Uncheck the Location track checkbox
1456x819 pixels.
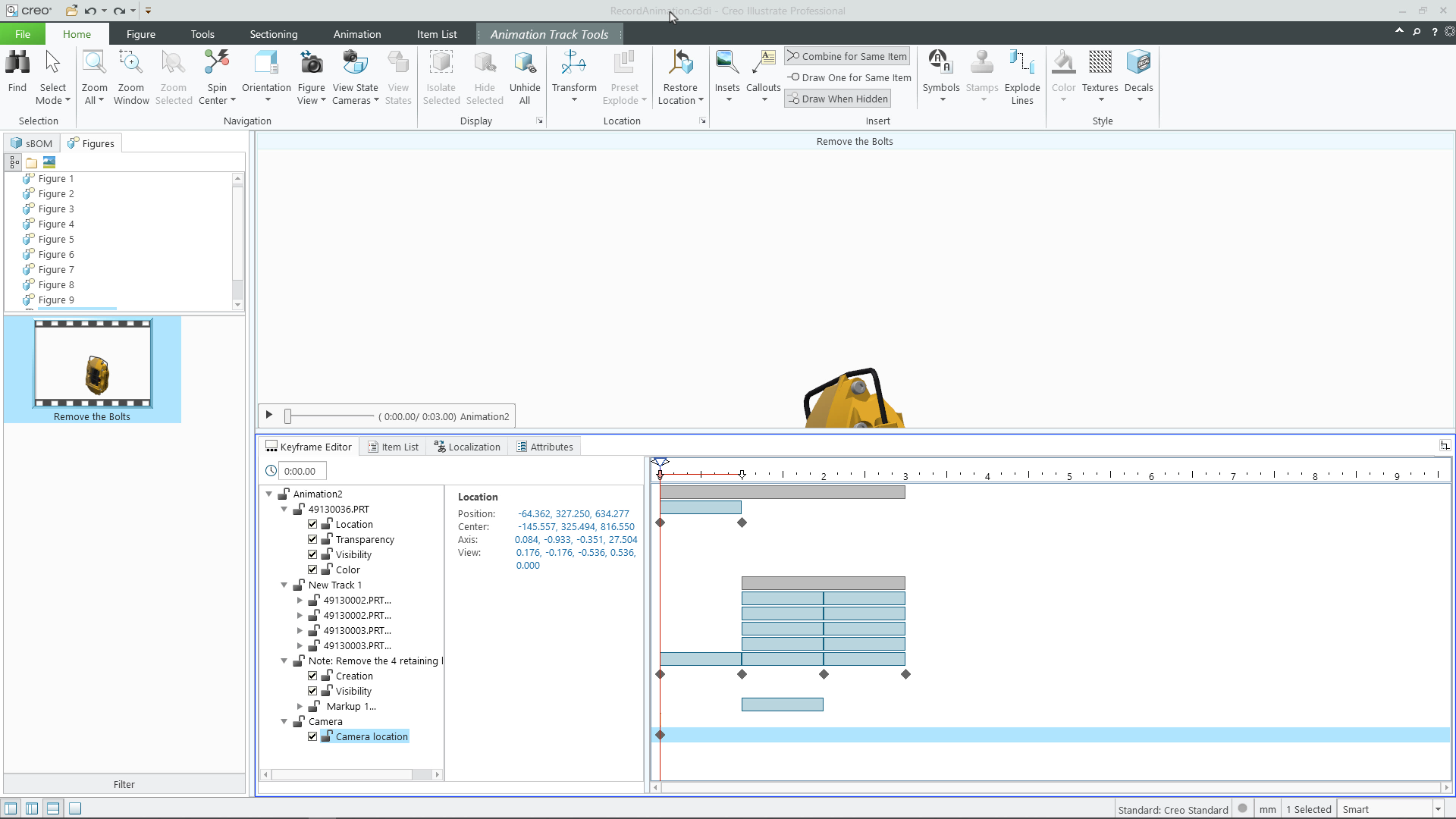pos(312,524)
